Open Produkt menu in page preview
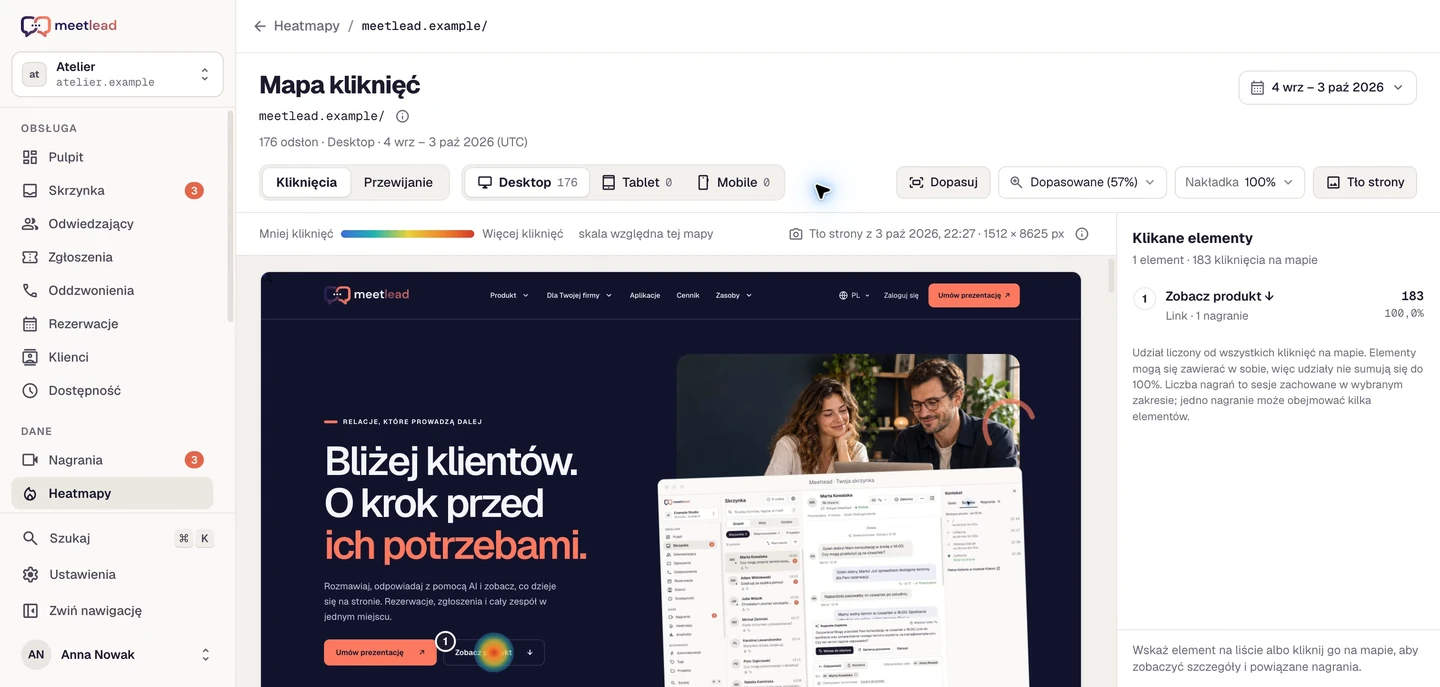The image size is (1440, 687). tap(509, 295)
